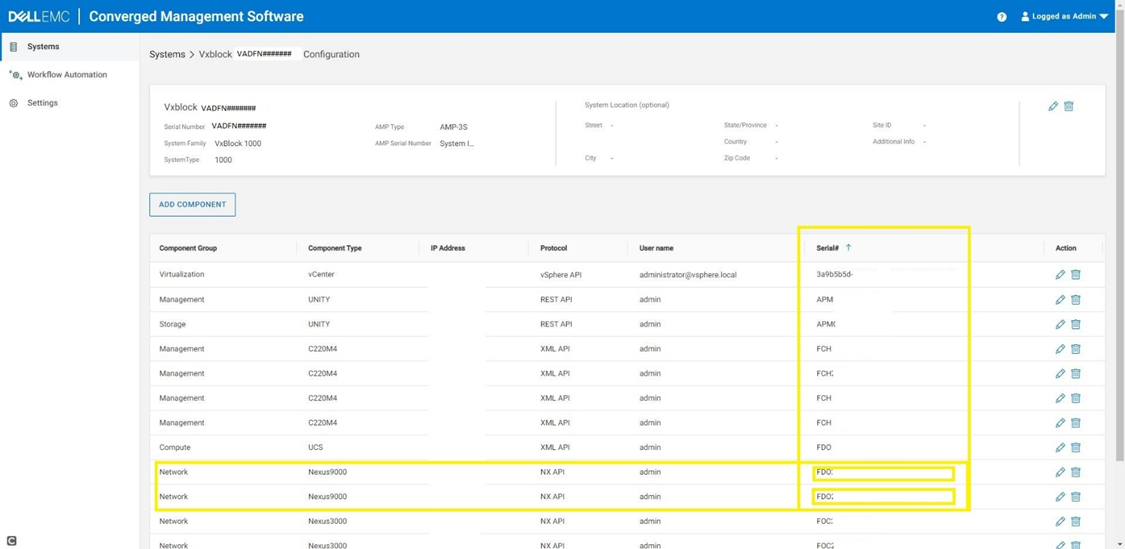Delete the Storage UNITY component
This screenshot has width=1125, height=549.
coord(1075,324)
